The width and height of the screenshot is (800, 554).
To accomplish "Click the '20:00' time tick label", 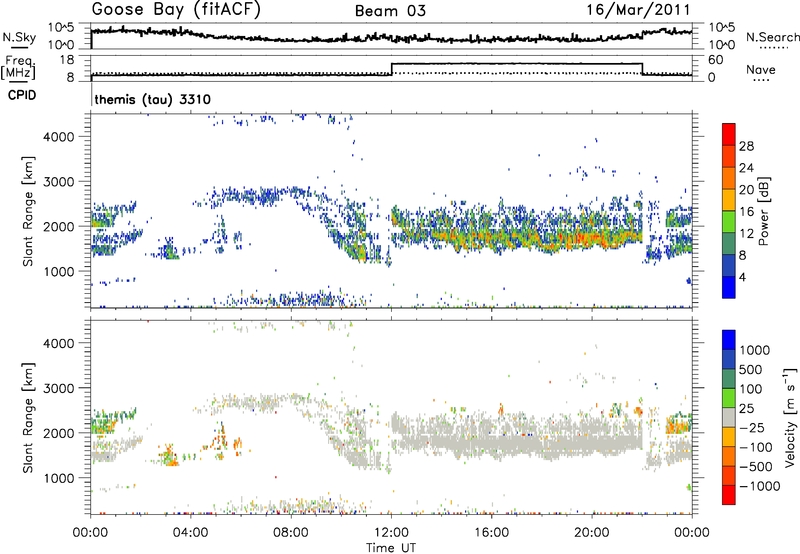I will pyautogui.click(x=591, y=533).
